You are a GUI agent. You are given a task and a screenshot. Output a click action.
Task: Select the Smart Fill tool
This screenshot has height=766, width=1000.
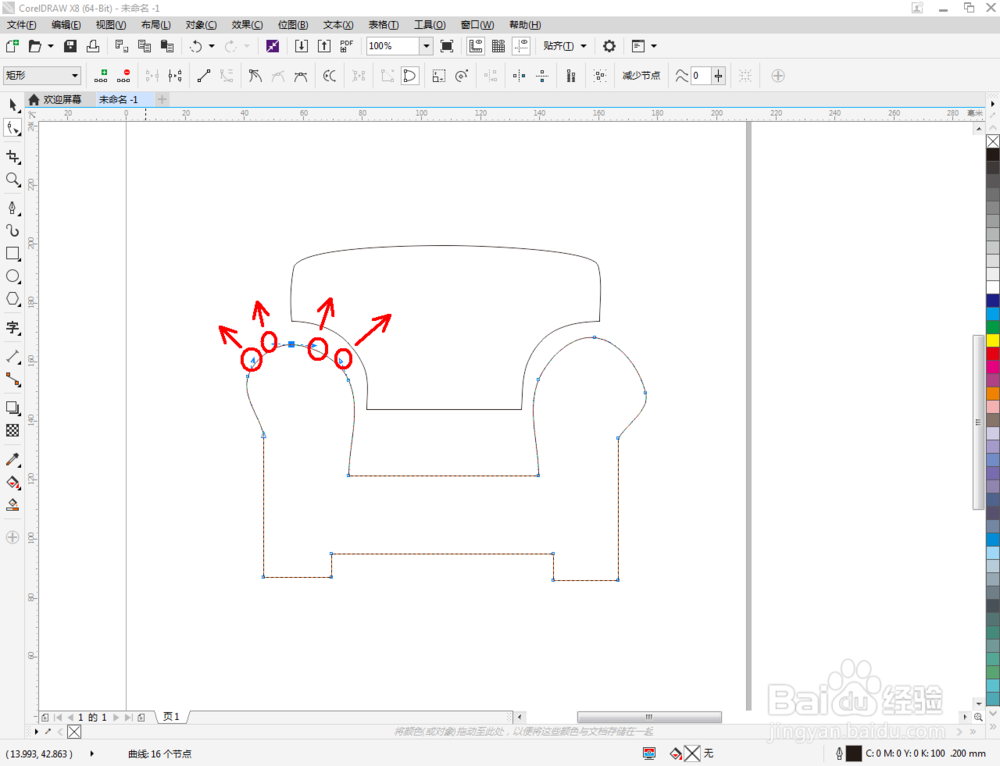click(12, 505)
